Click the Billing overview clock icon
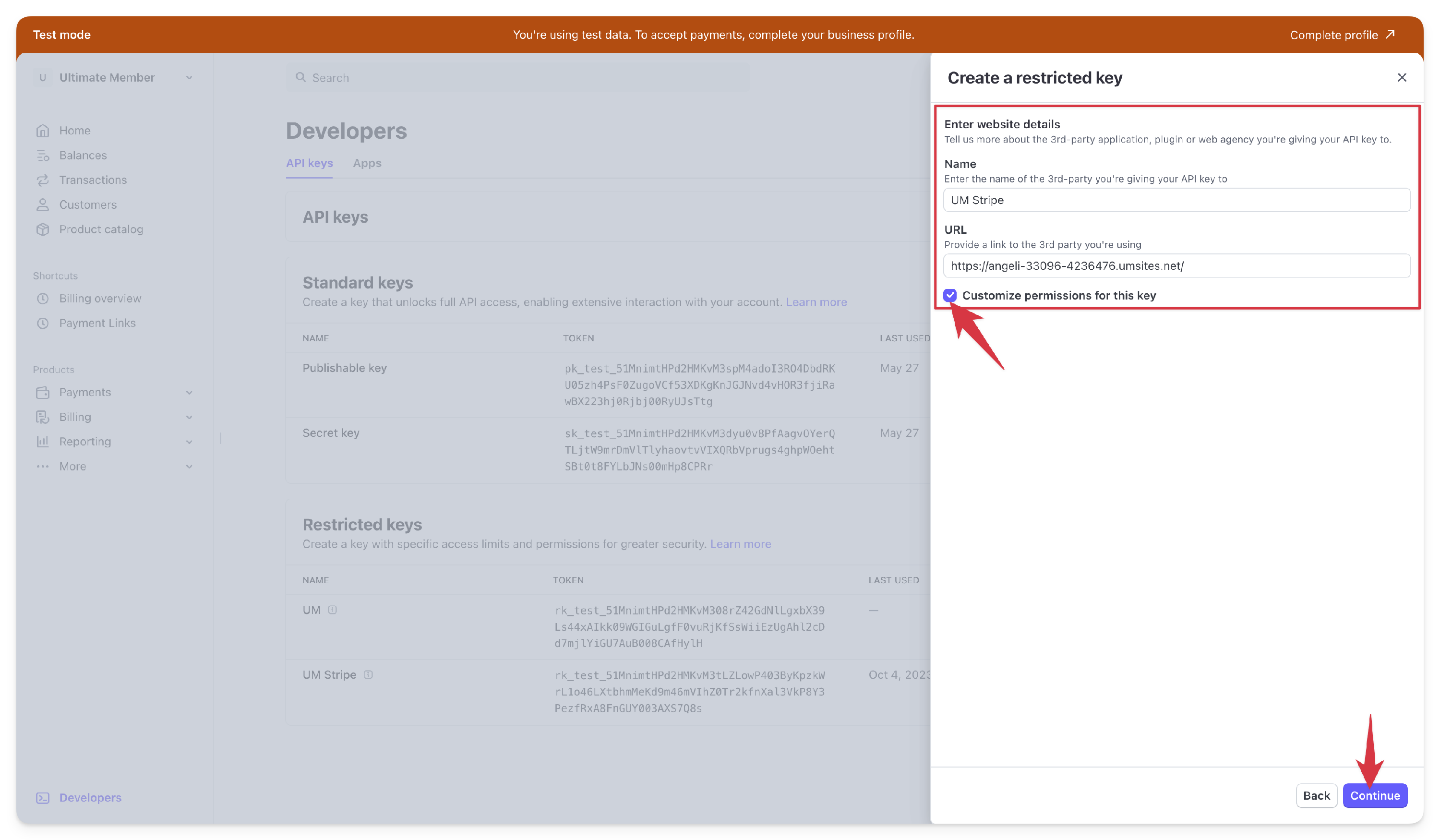Image resolution: width=1440 pixels, height=840 pixels. click(42, 298)
